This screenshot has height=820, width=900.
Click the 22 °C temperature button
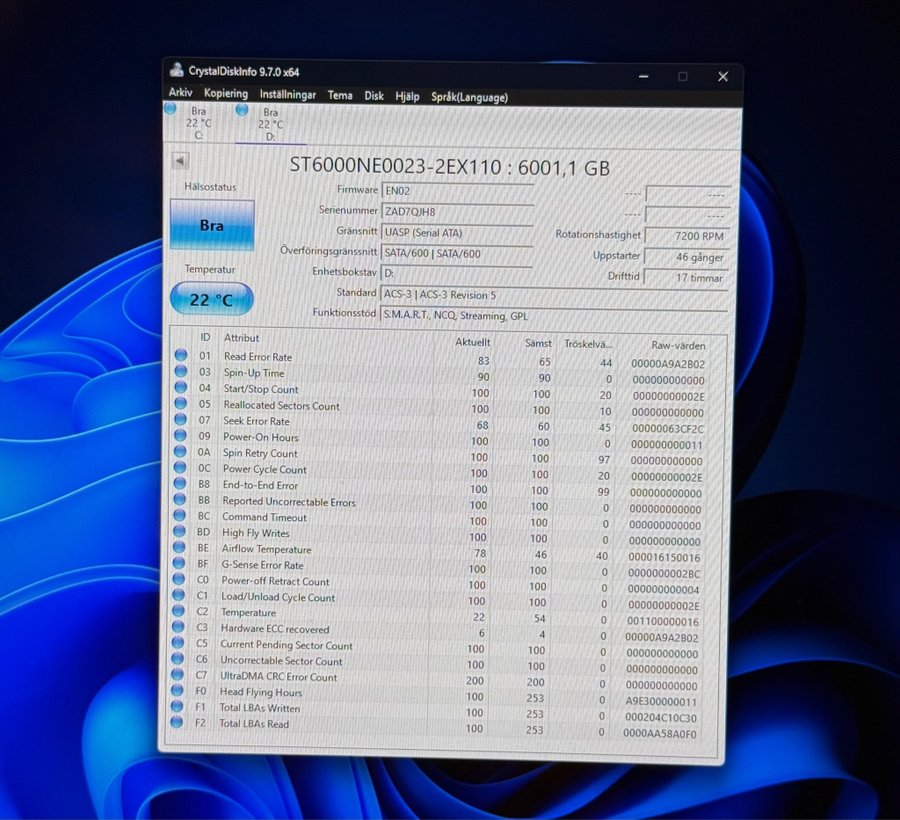(211, 299)
